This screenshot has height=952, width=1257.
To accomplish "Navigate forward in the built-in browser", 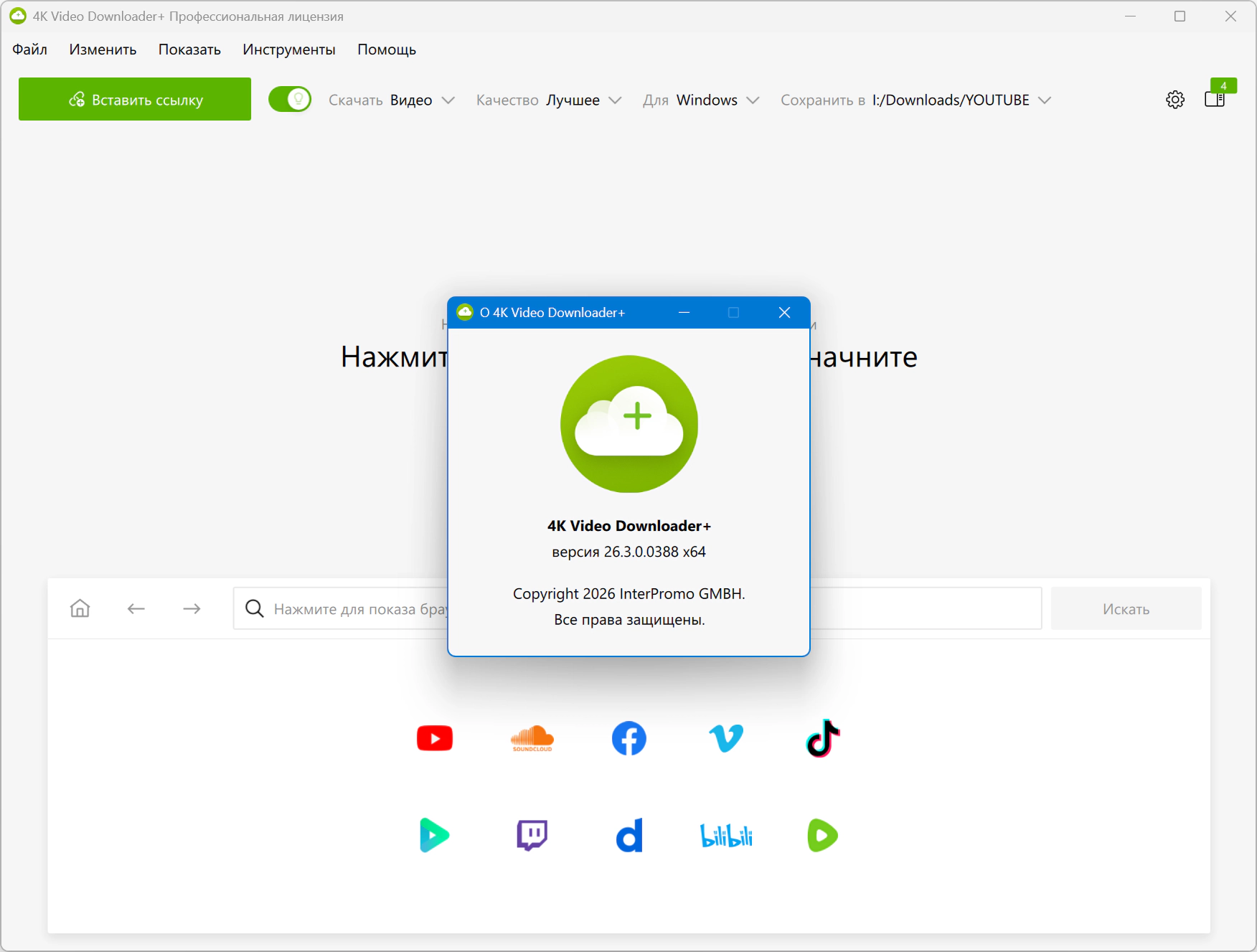I will coord(192,608).
